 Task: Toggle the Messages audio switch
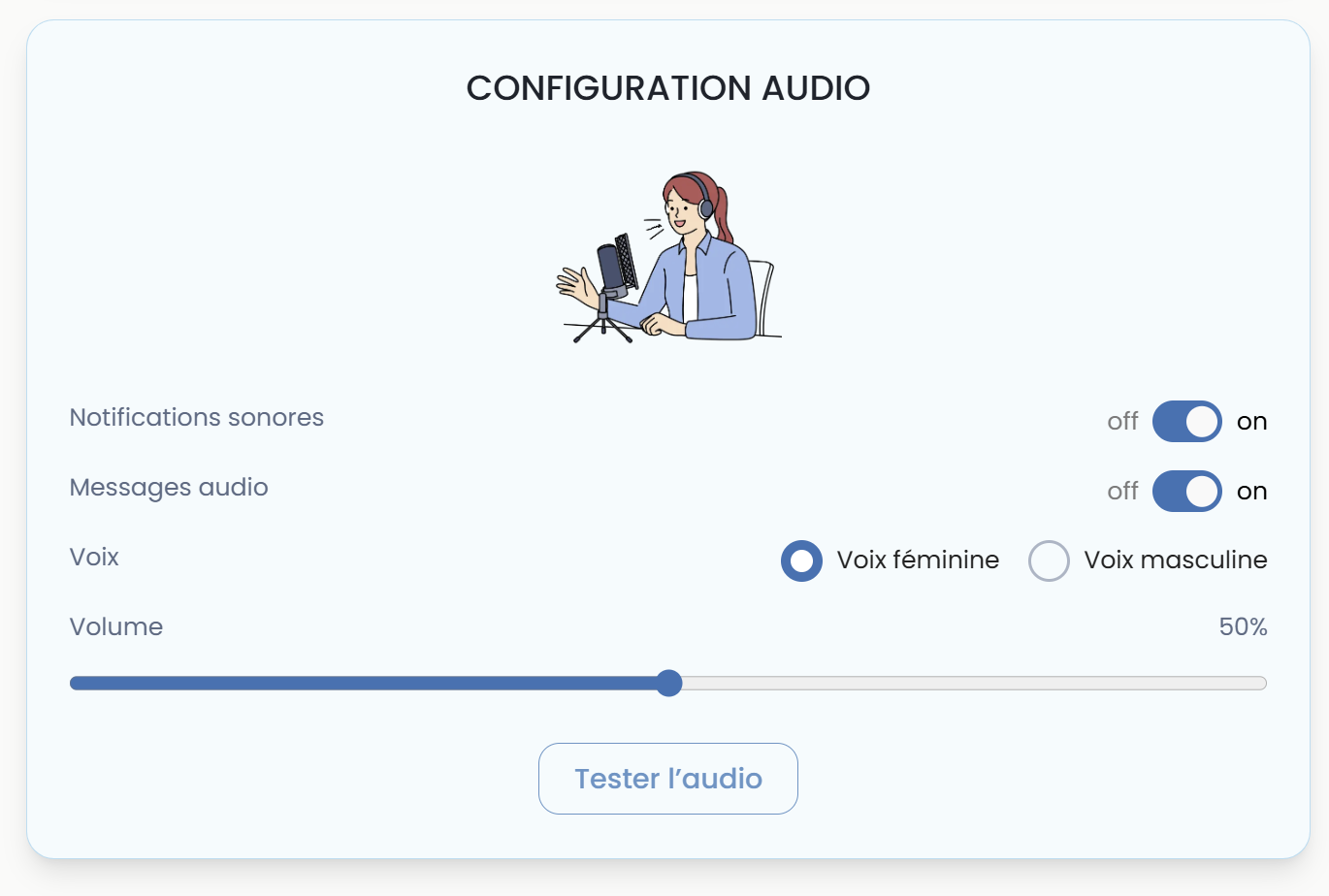[x=1186, y=492]
